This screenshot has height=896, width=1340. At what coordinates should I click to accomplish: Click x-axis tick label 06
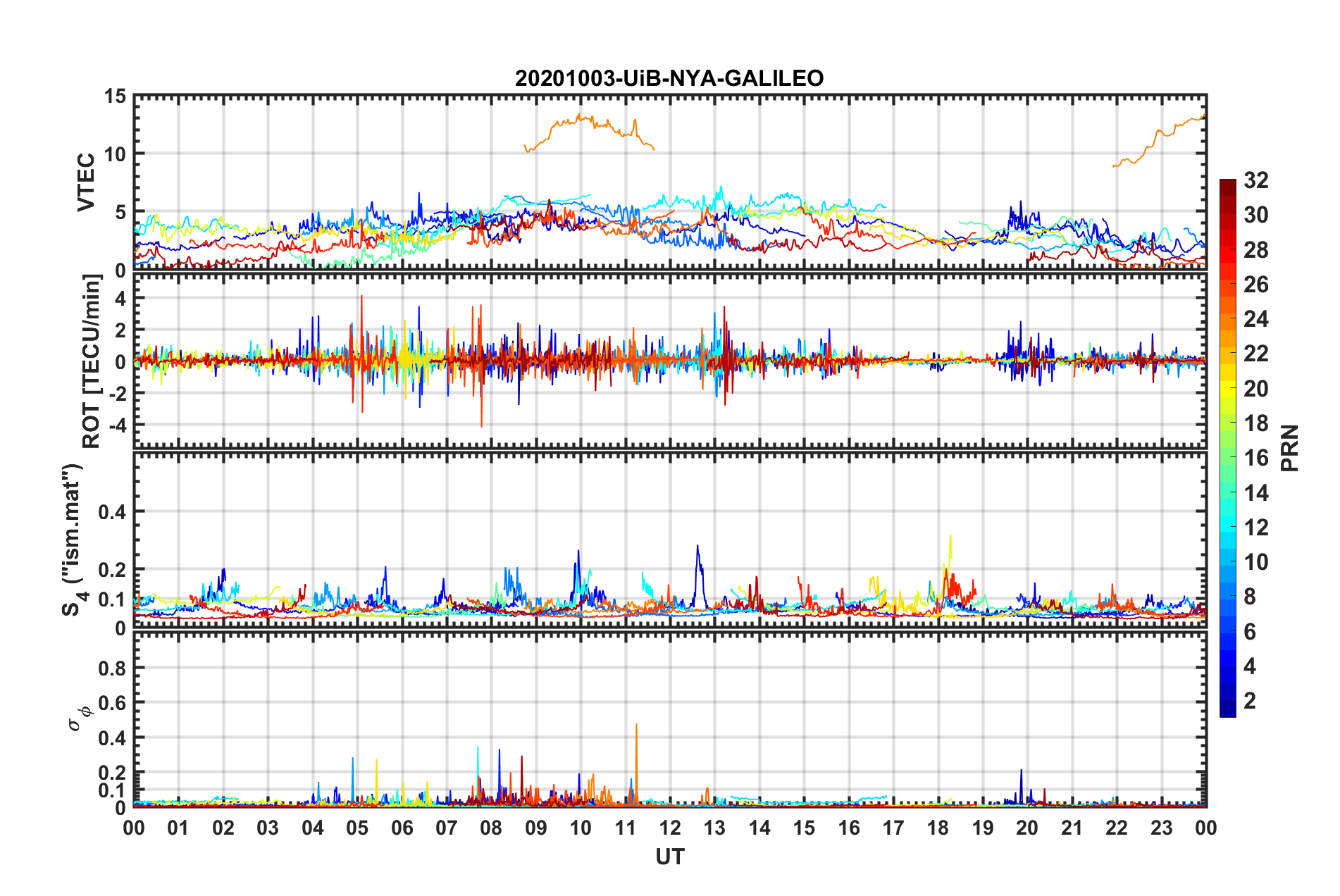pyautogui.click(x=402, y=828)
